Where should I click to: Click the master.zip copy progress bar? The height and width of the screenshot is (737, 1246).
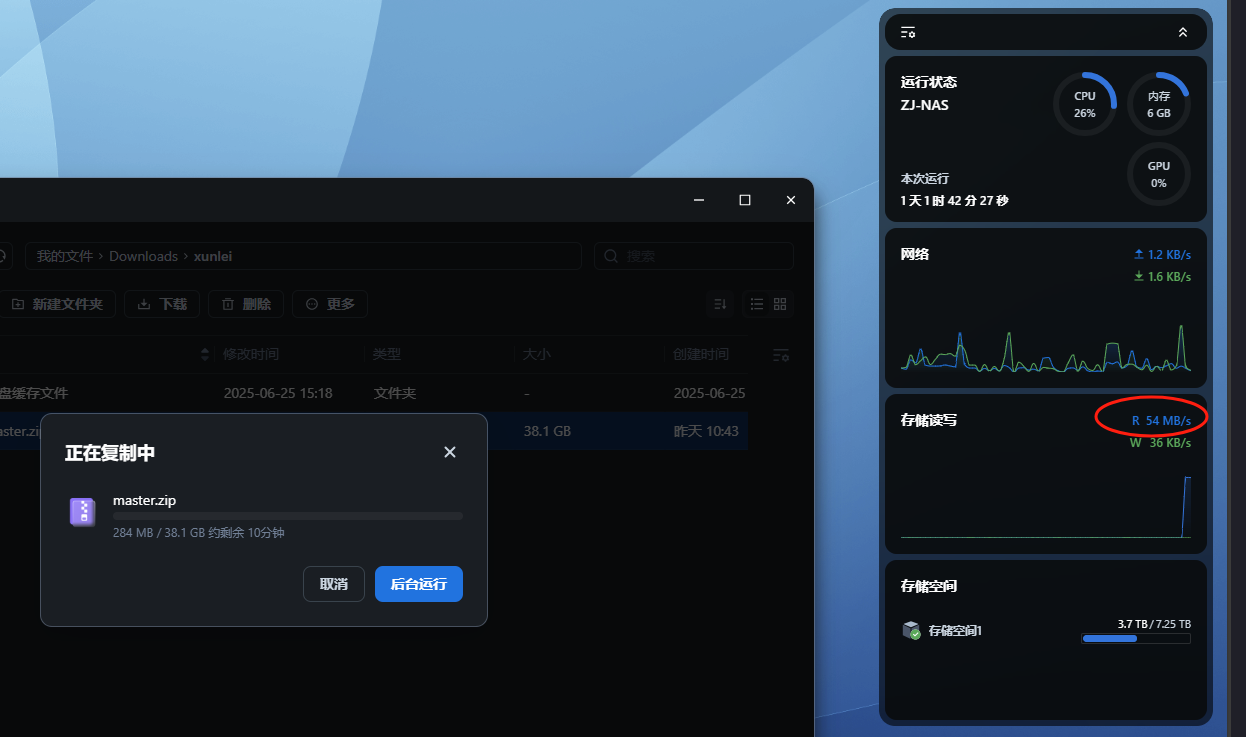pyautogui.click(x=288, y=516)
